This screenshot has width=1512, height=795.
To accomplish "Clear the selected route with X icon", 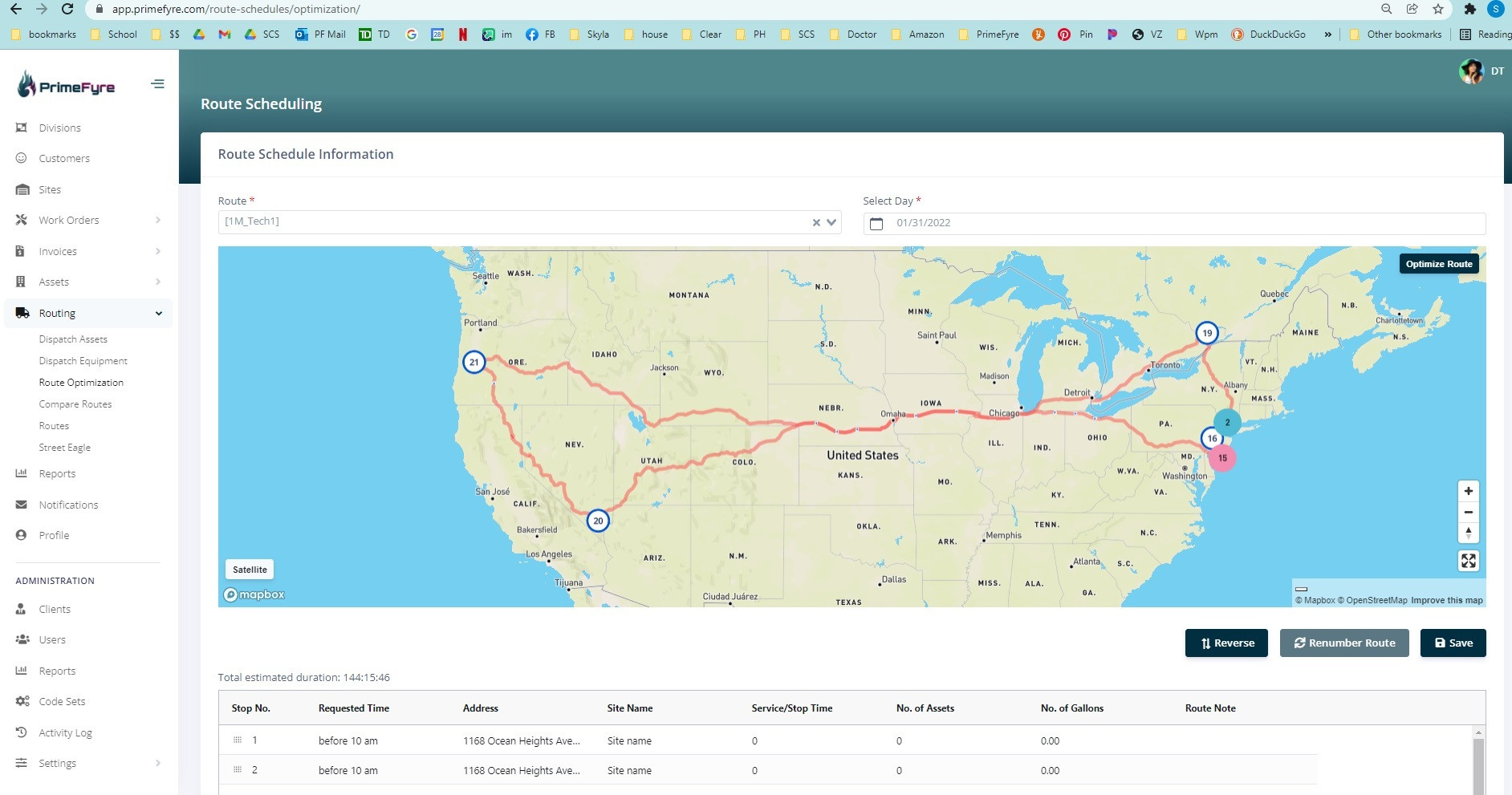I will point(816,222).
